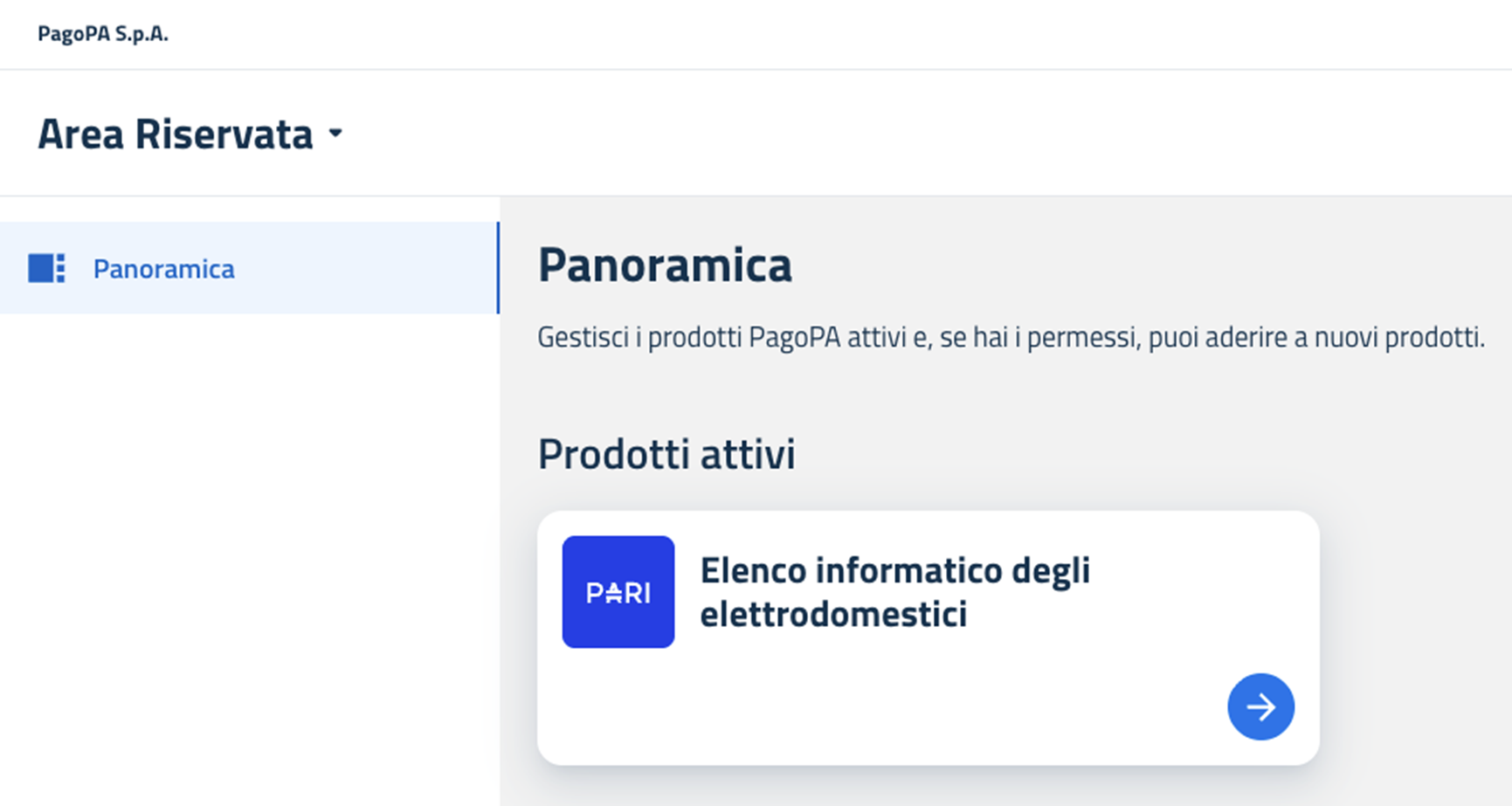Click the word 'Elenco' in card title
Viewport: 1512px width, 806px height.
(753, 570)
